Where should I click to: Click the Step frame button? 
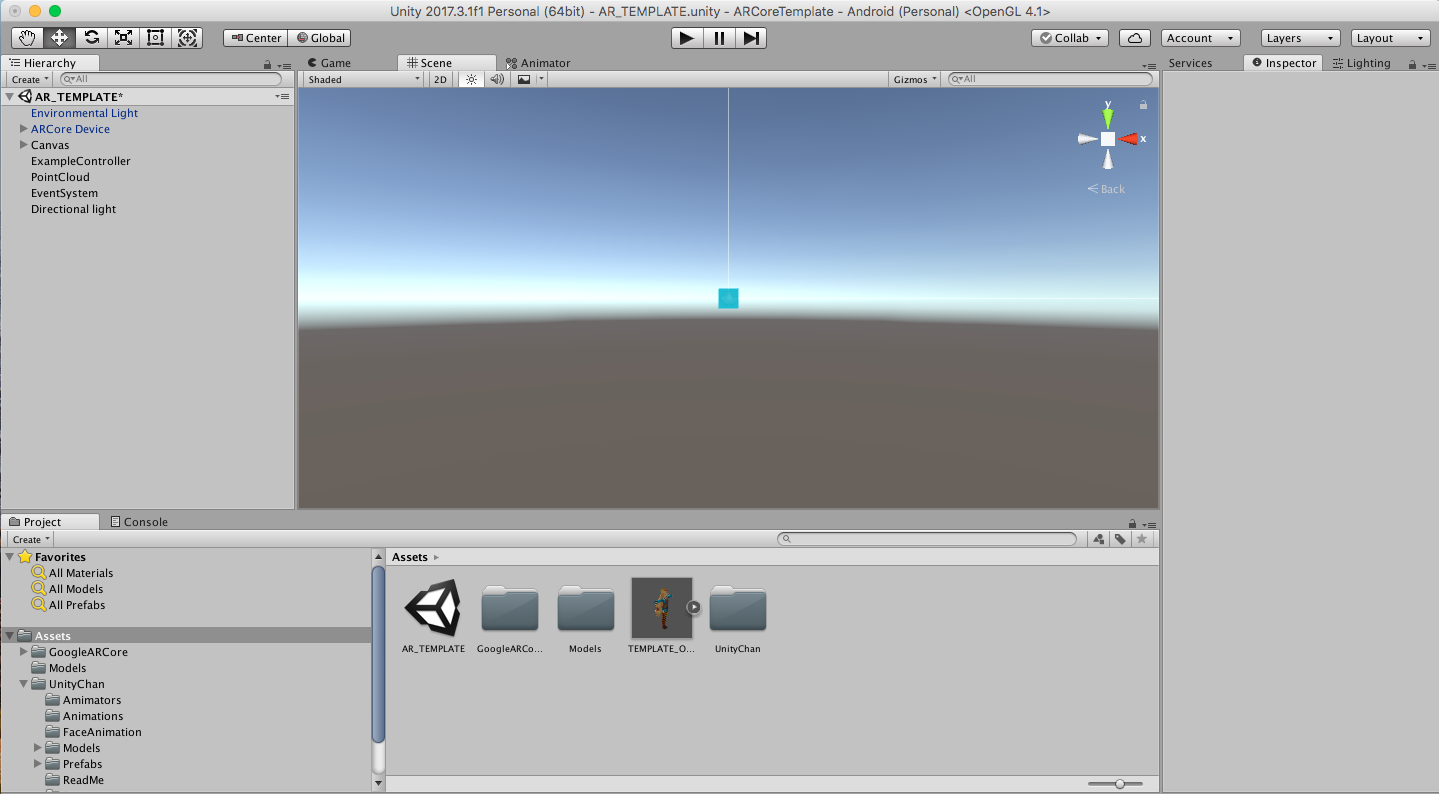752,38
